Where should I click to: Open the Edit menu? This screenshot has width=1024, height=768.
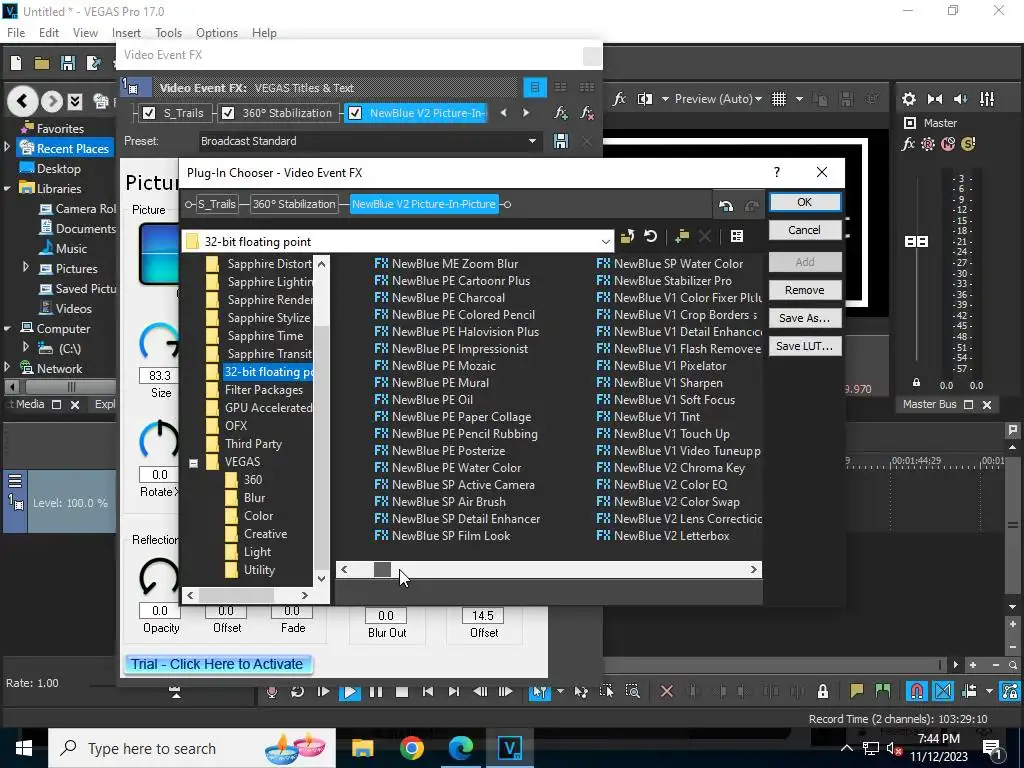(x=49, y=33)
